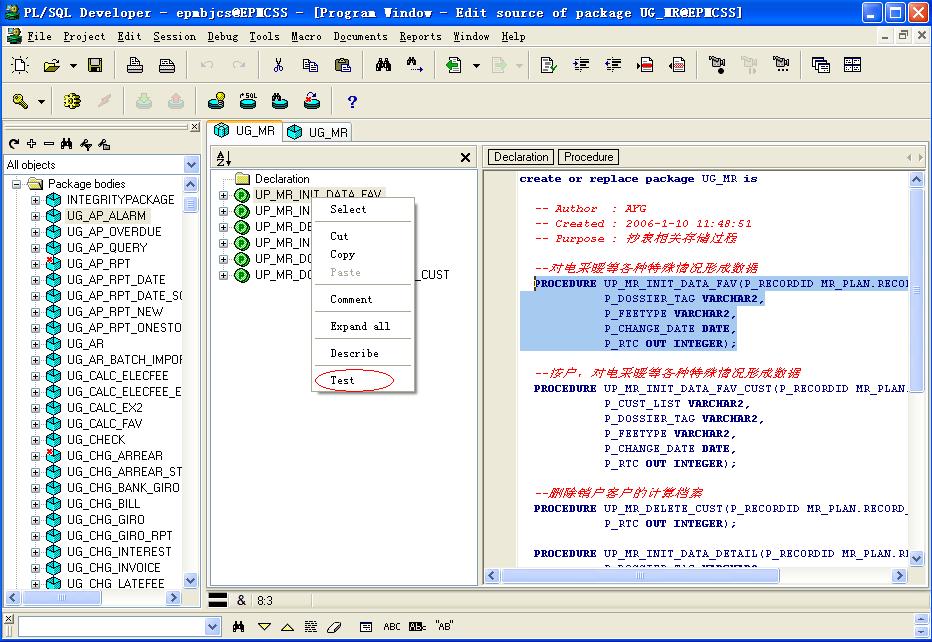Screen dimensions: 932x642
Task: Click the Execute gear icon
Action: pyautogui.click(x=71, y=101)
